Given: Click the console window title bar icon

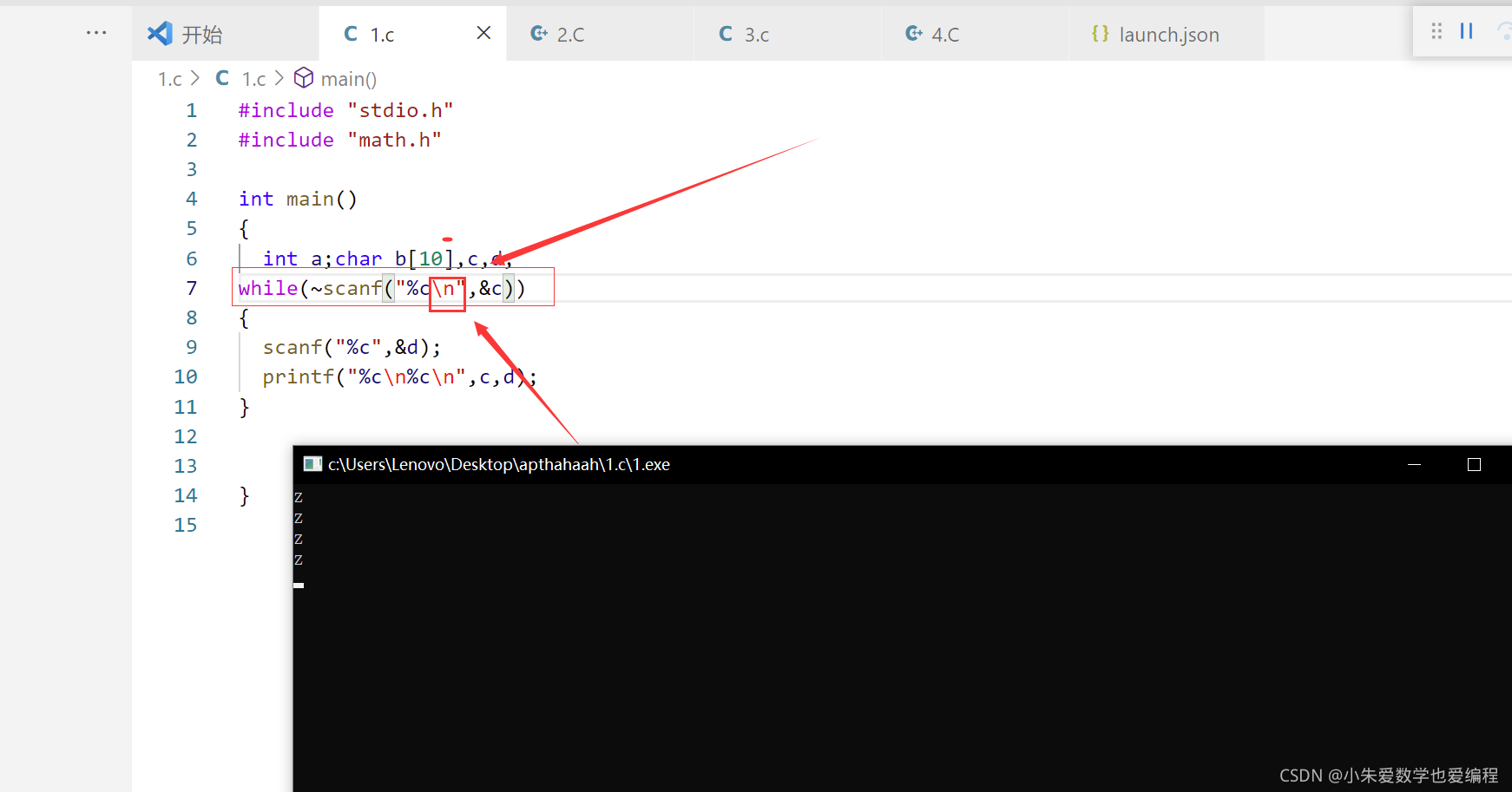Looking at the screenshot, I should [x=312, y=464].
